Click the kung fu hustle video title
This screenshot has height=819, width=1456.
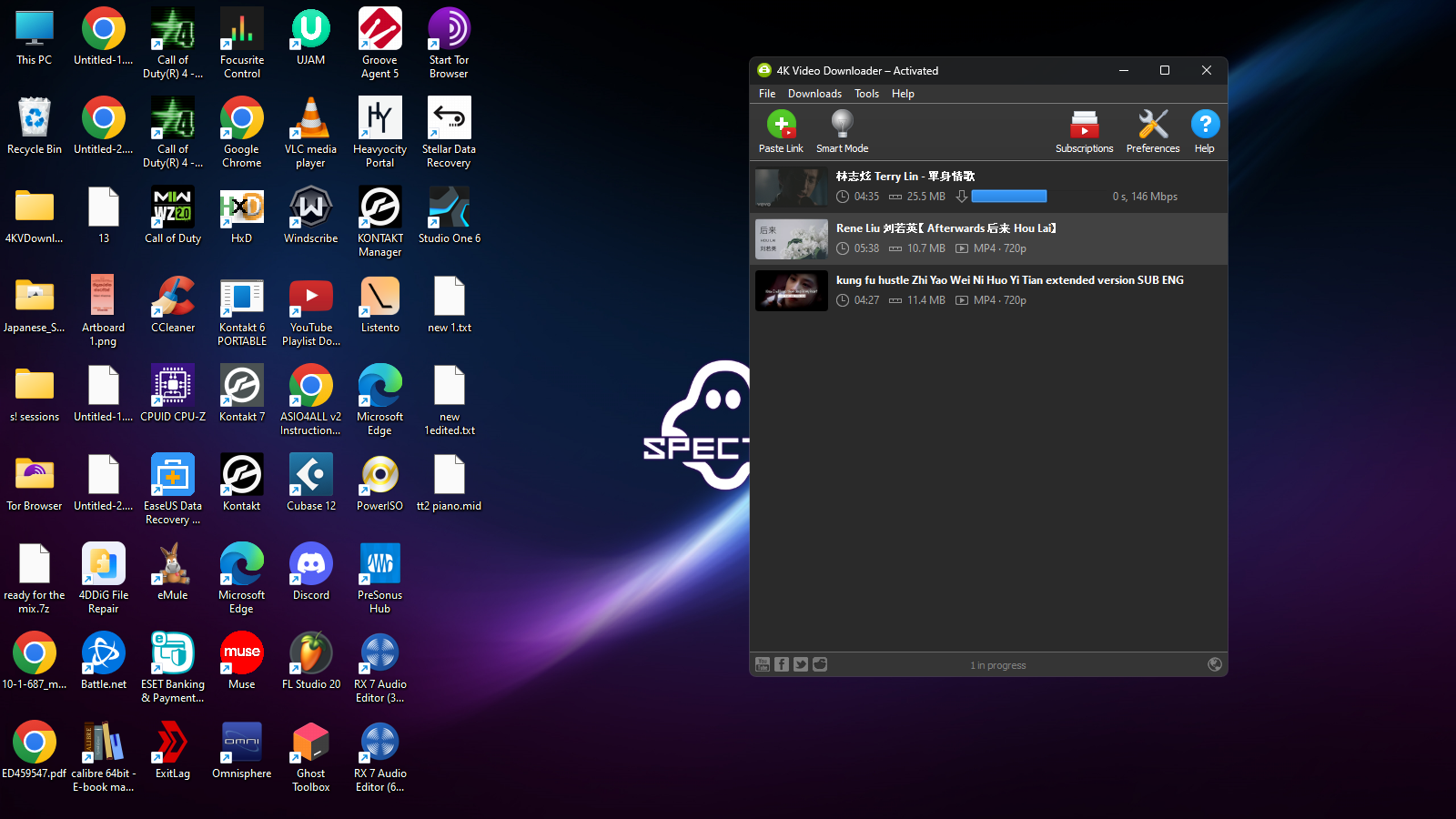[x=1010, y=280]
